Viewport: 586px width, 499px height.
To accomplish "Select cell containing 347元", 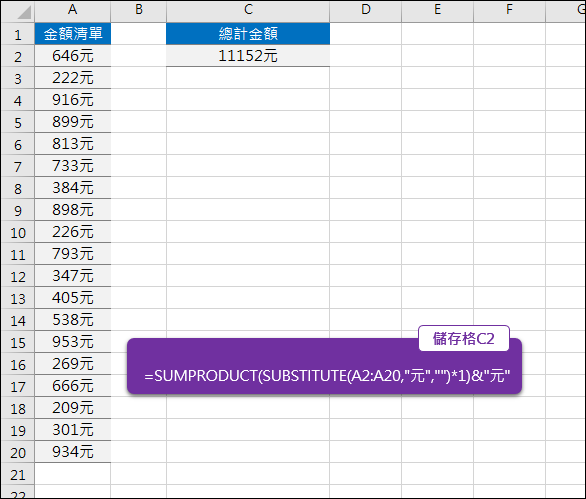I will point(73,276).
